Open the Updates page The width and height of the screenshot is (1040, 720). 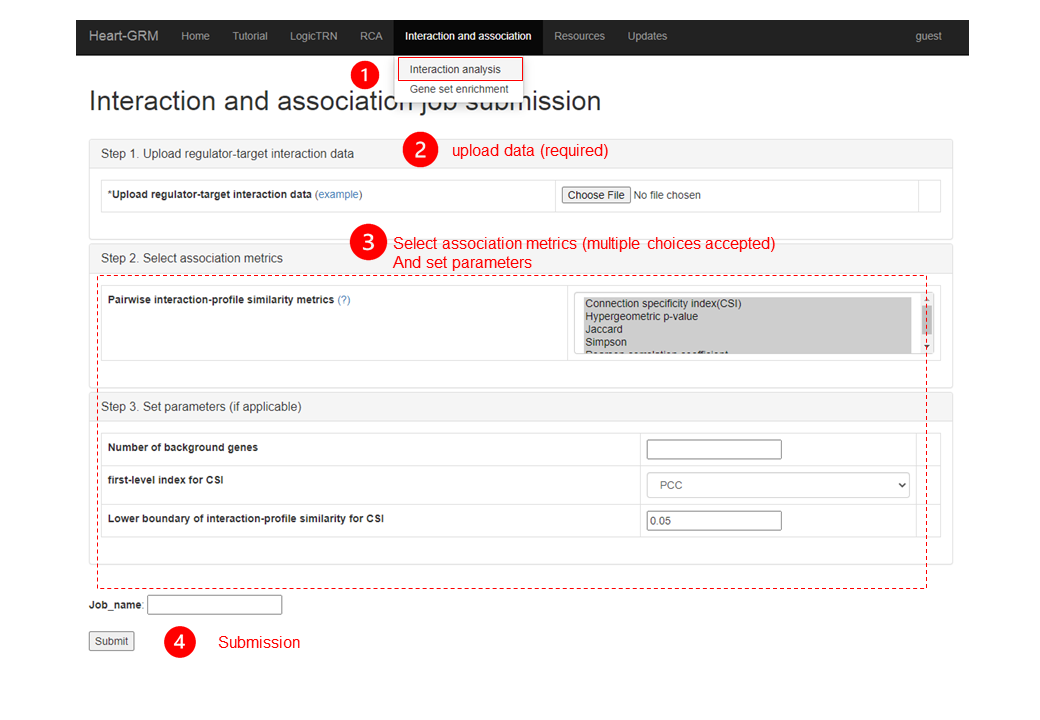pos(647,36)
